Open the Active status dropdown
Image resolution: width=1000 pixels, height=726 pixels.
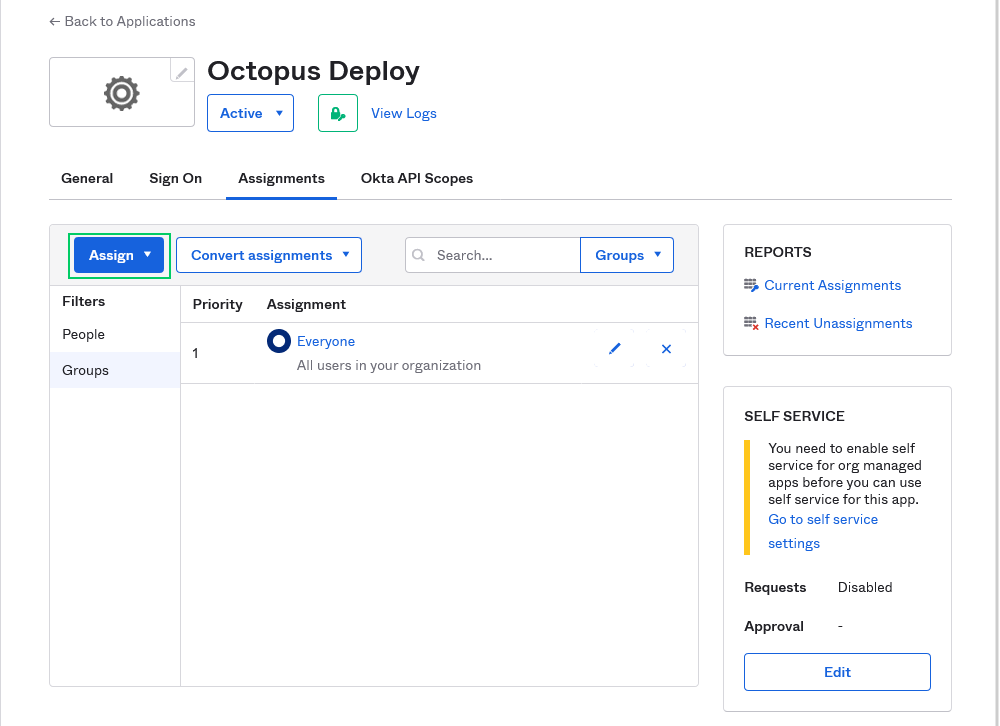[x=250, y=113]
